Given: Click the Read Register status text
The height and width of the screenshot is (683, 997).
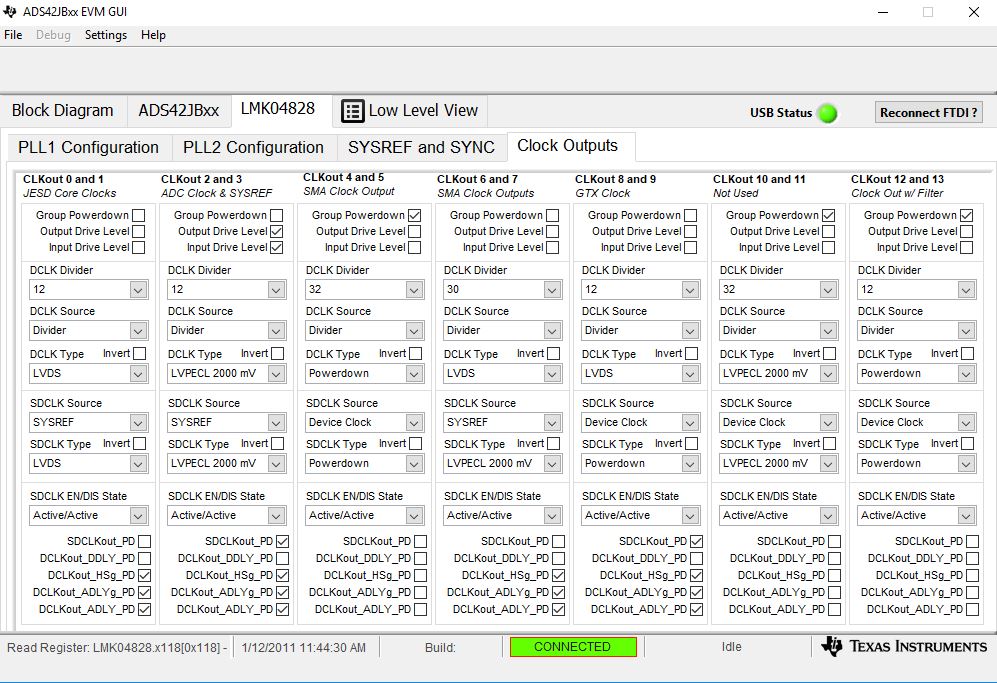Looking at the screenshot, I should click(117, 647).
